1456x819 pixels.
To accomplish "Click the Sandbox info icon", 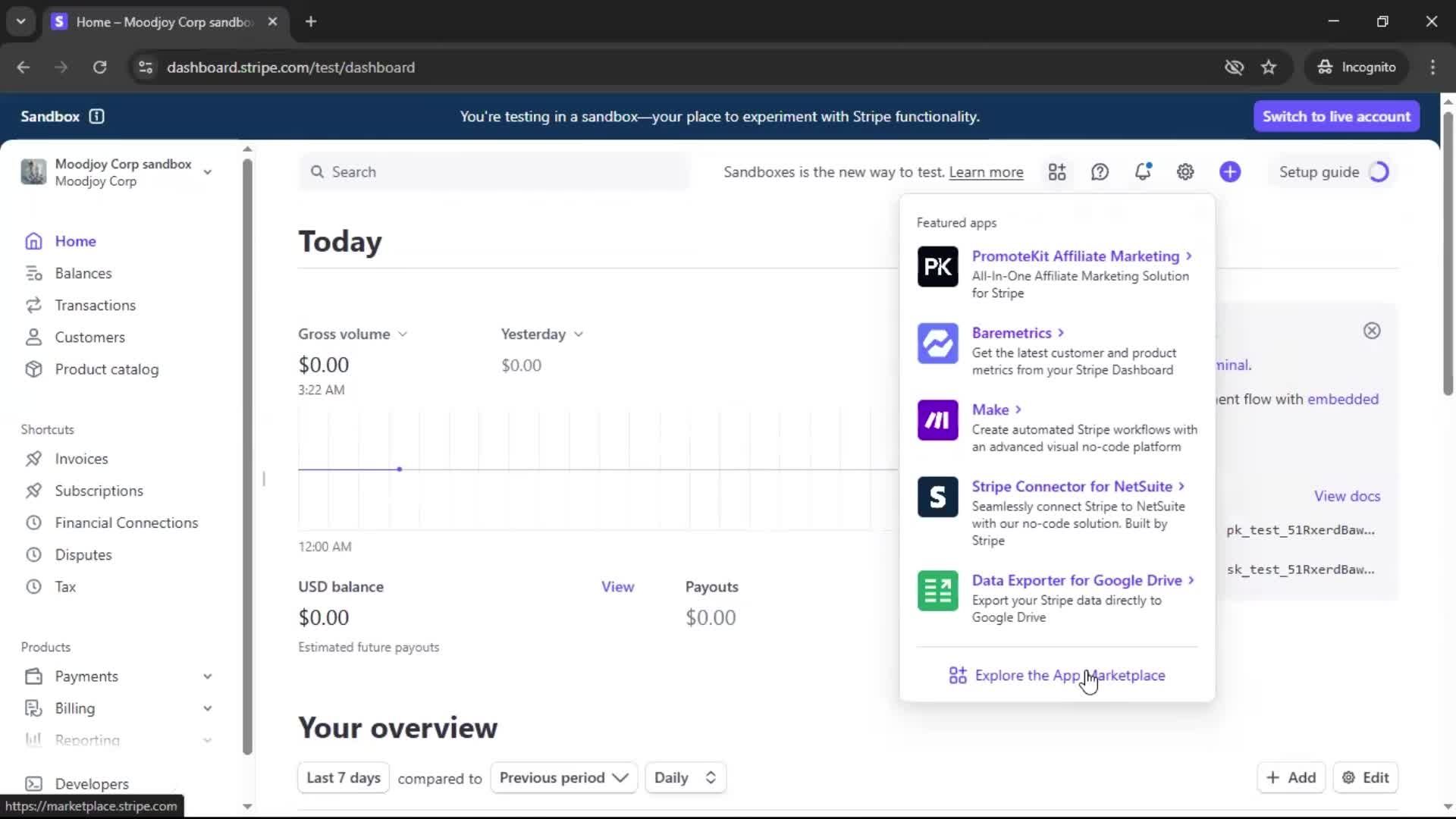I will [96, 116].
